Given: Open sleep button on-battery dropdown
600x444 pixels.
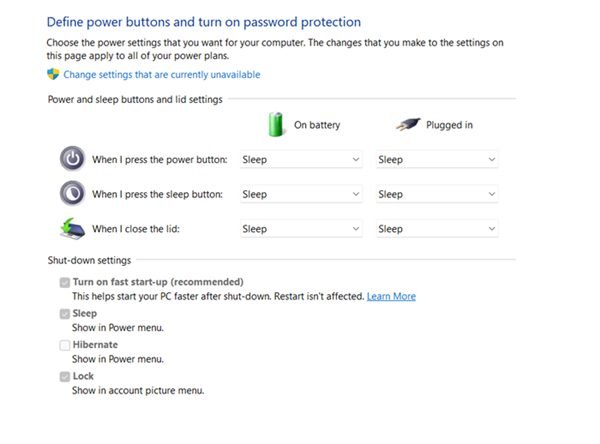Looking at the screenshot, I should click(x=301, y=194).
